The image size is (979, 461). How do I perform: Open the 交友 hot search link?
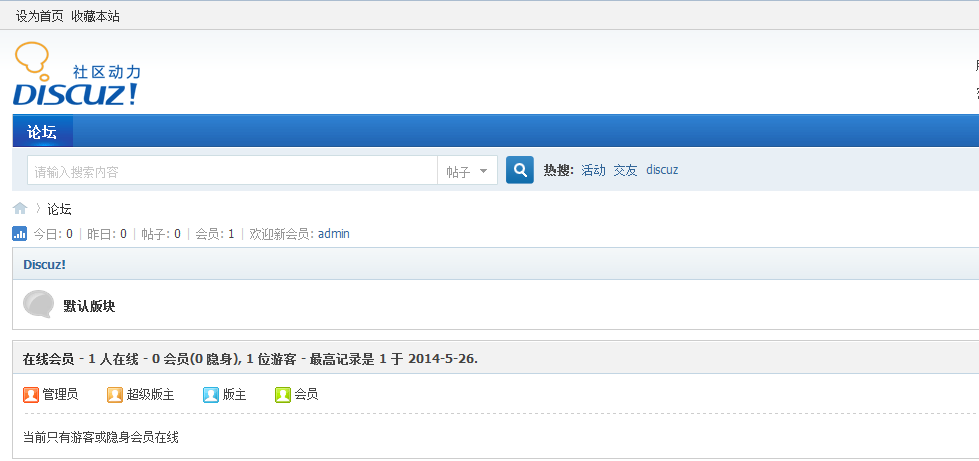(x=625, y=170)
